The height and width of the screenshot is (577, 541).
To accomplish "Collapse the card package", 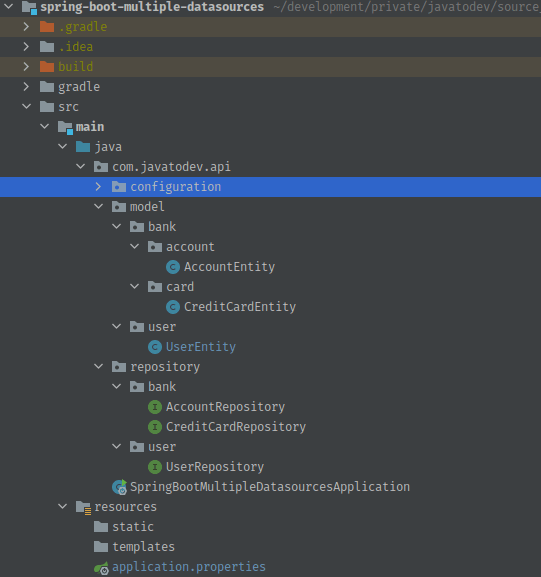I will (x=135, y=286).
